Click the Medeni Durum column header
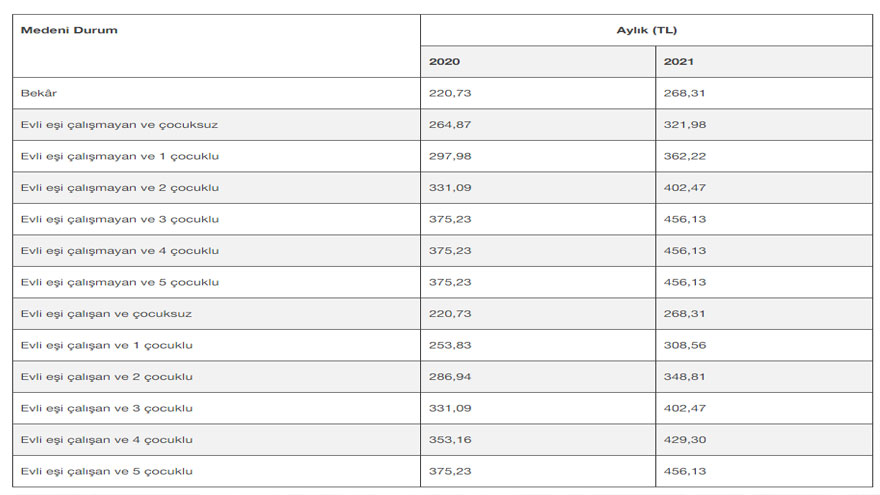This screenshot has height=495, width=880. (69, 30)
